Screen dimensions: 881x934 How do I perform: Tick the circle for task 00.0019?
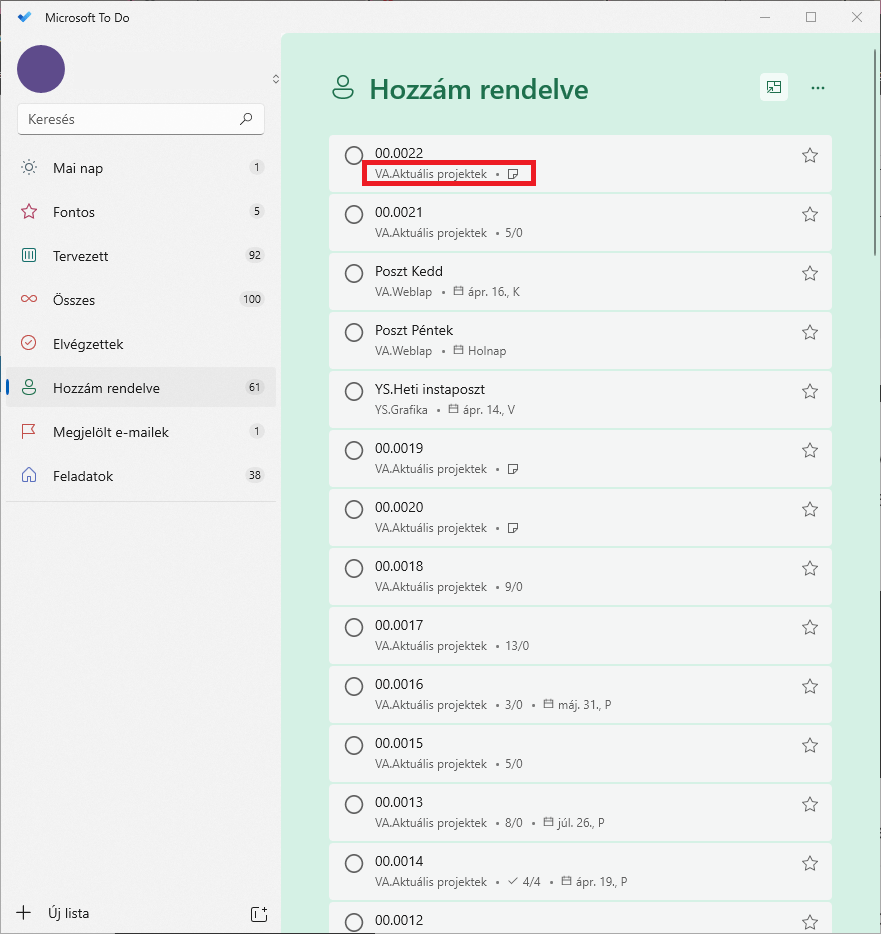(354, 450)
